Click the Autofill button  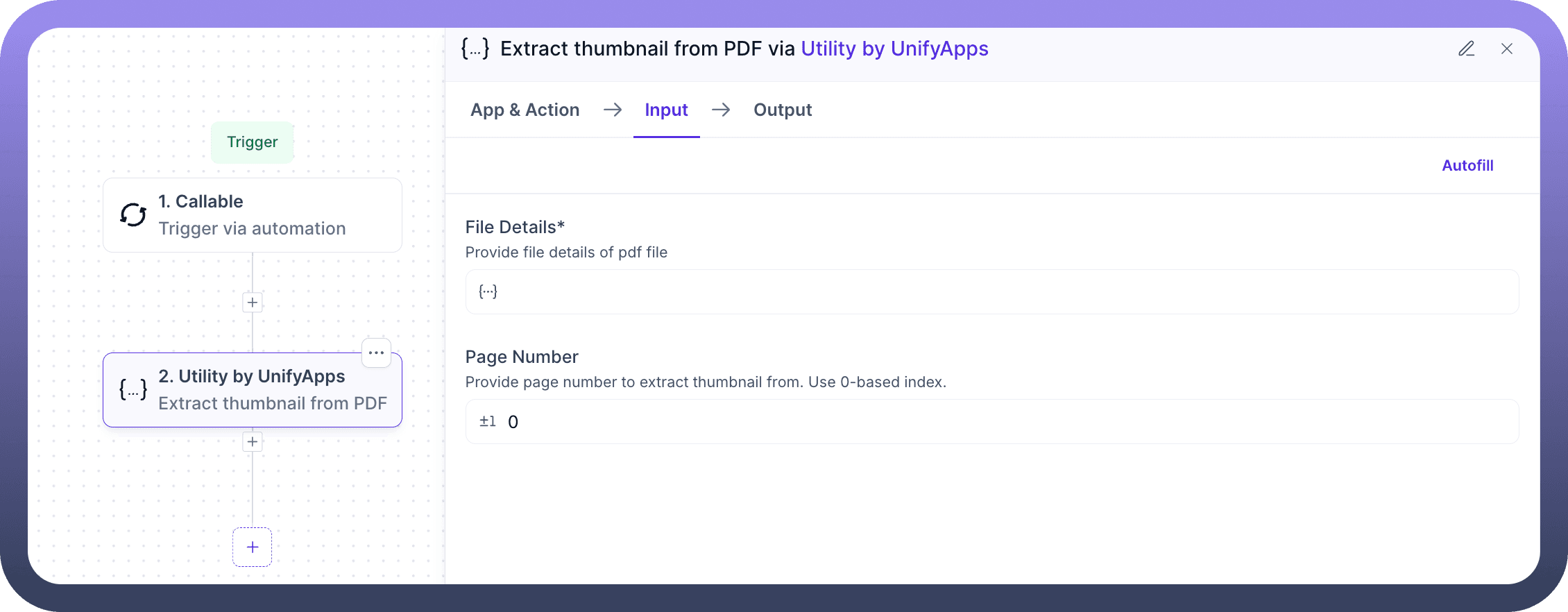click(x=1467, y=165)
